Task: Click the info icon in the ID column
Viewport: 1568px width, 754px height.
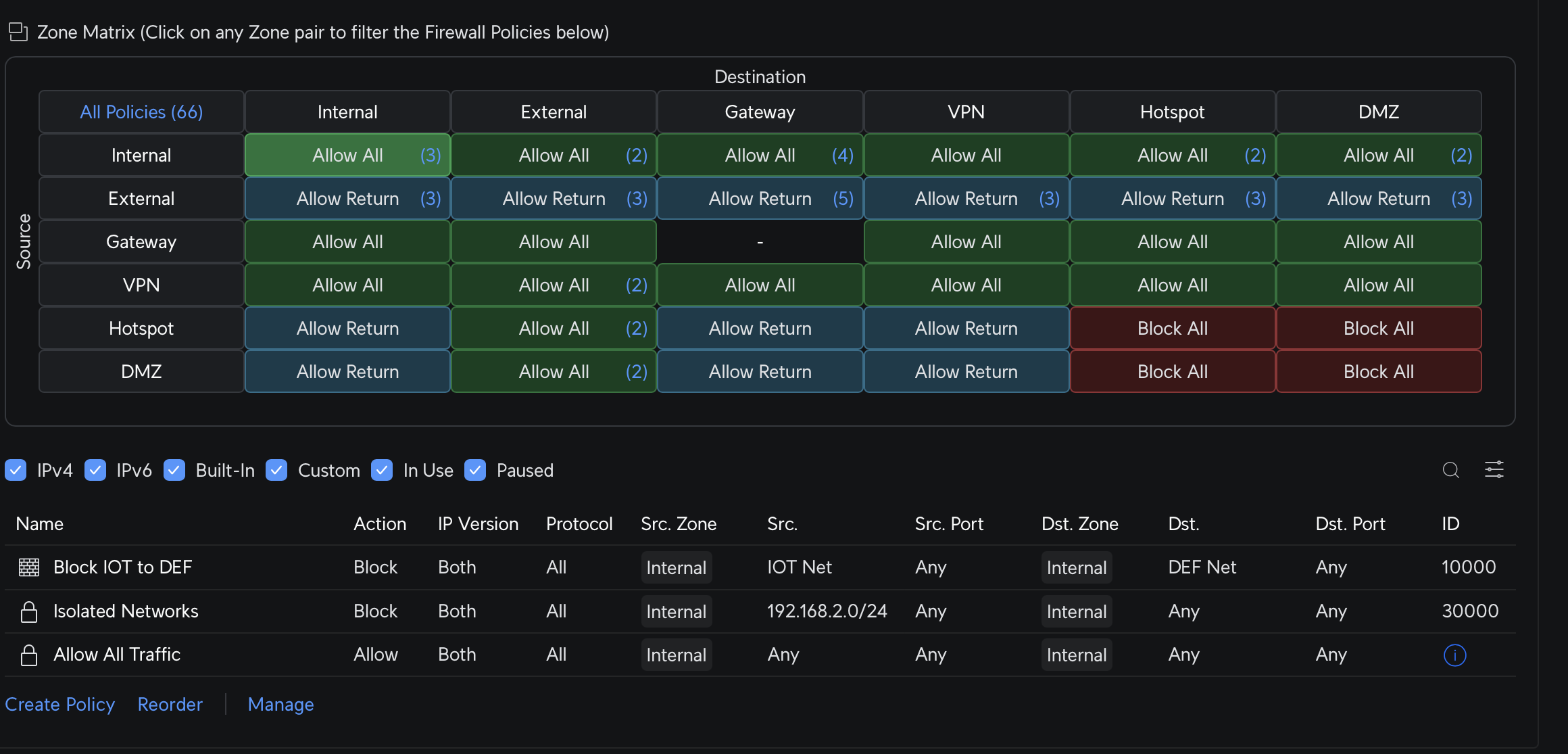Action: click(1454, 655)
